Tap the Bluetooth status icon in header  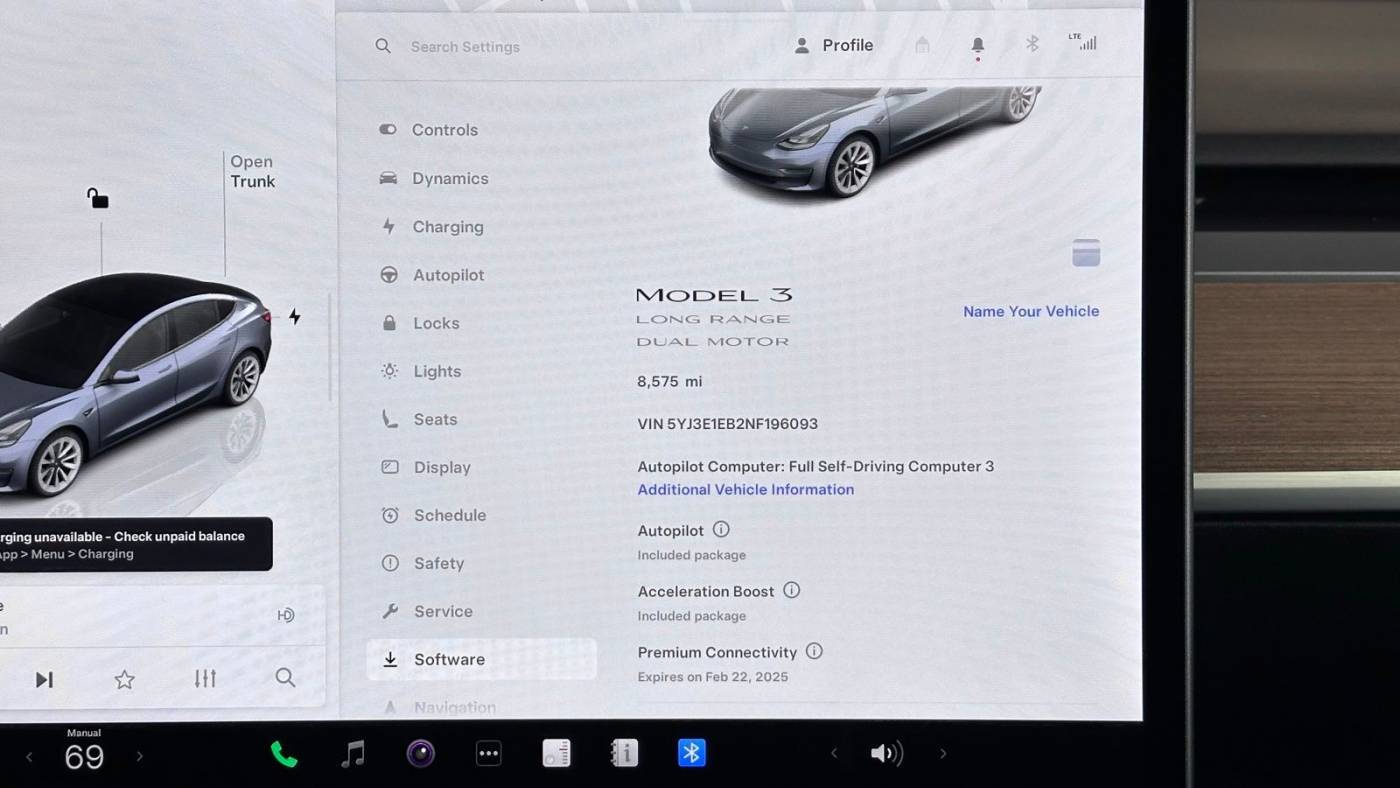click(1033, 44)
